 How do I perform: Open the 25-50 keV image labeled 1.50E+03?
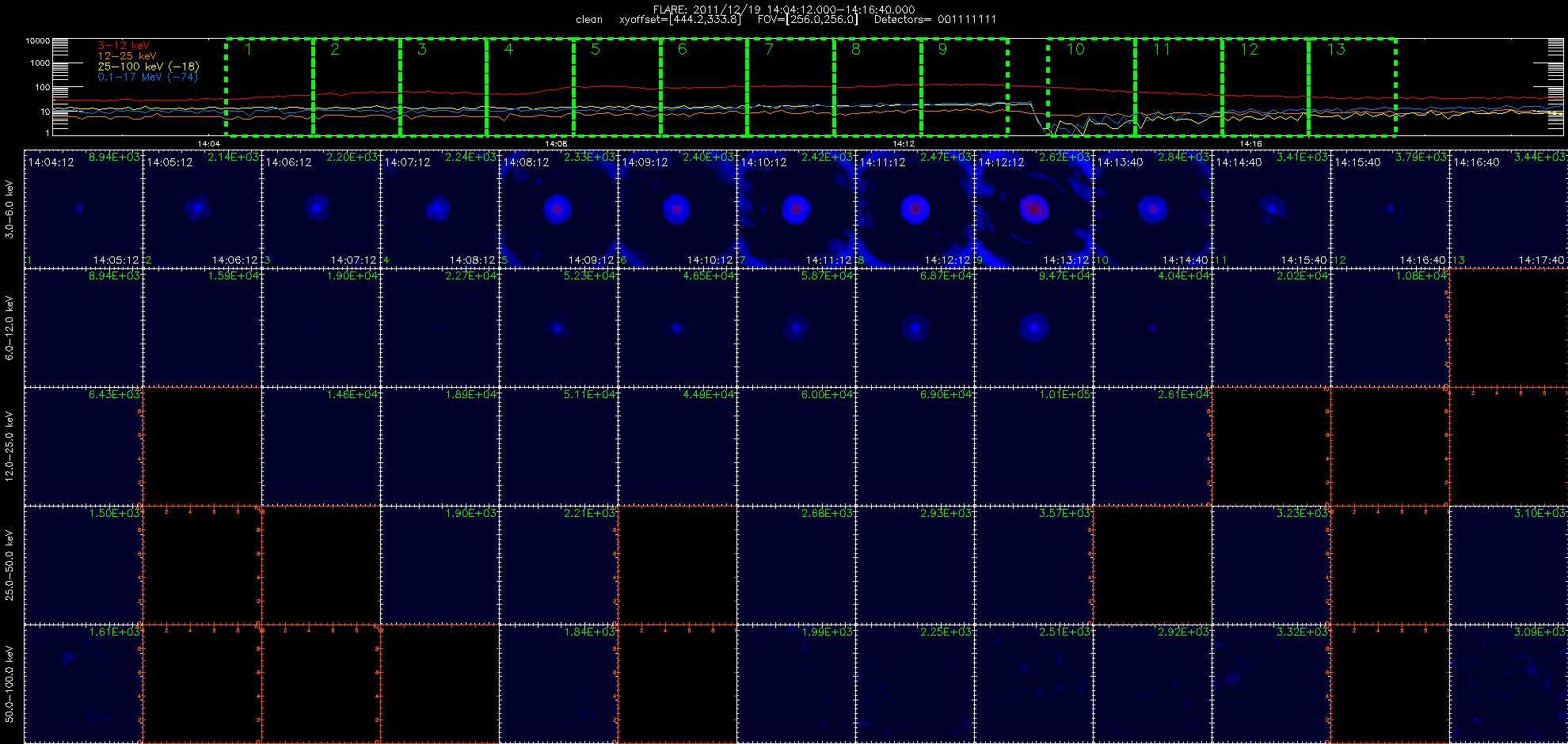83,565
